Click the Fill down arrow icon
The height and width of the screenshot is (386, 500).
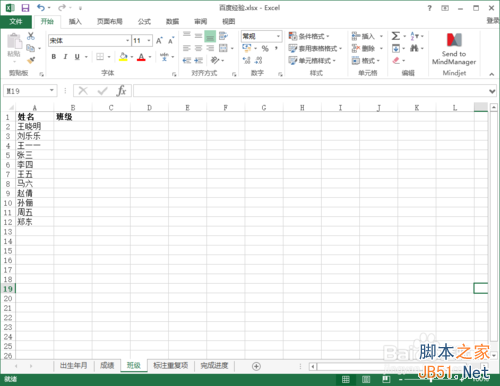pyautogui.click(x=396, y=48)
